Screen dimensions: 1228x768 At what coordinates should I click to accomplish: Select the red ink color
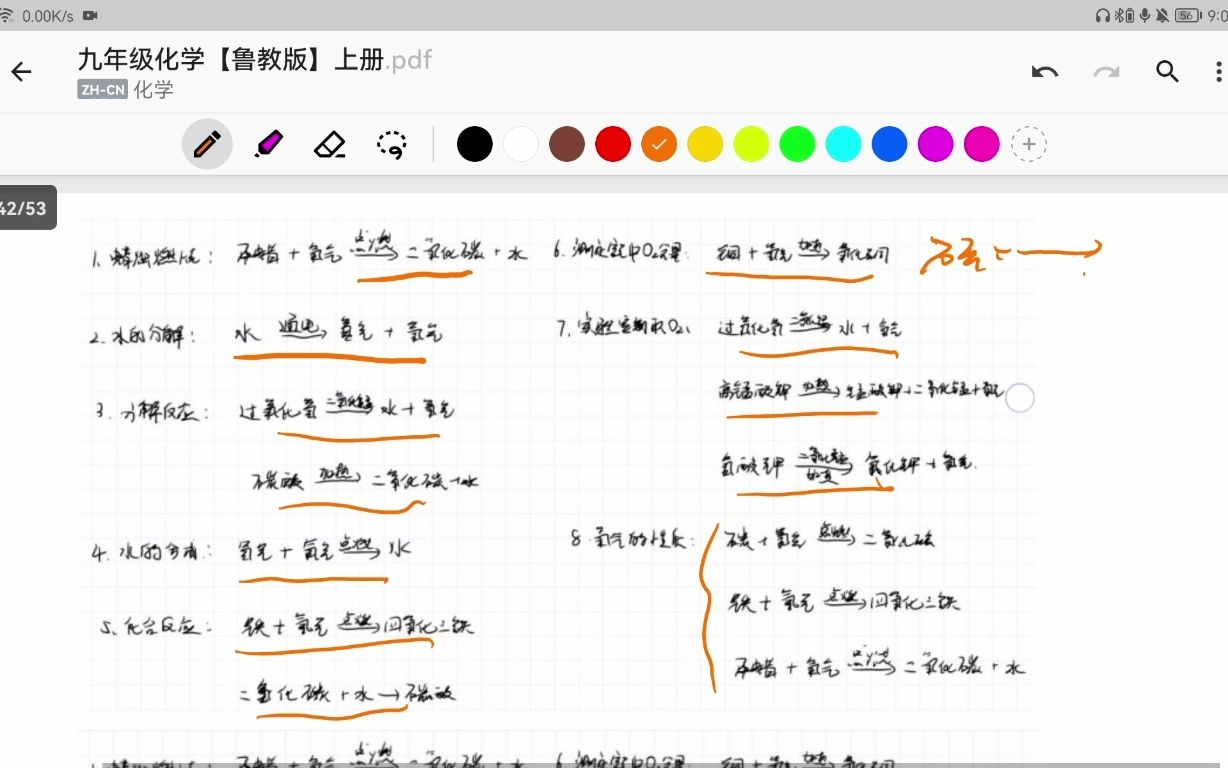pyautogui.click(x=612, y=143)
